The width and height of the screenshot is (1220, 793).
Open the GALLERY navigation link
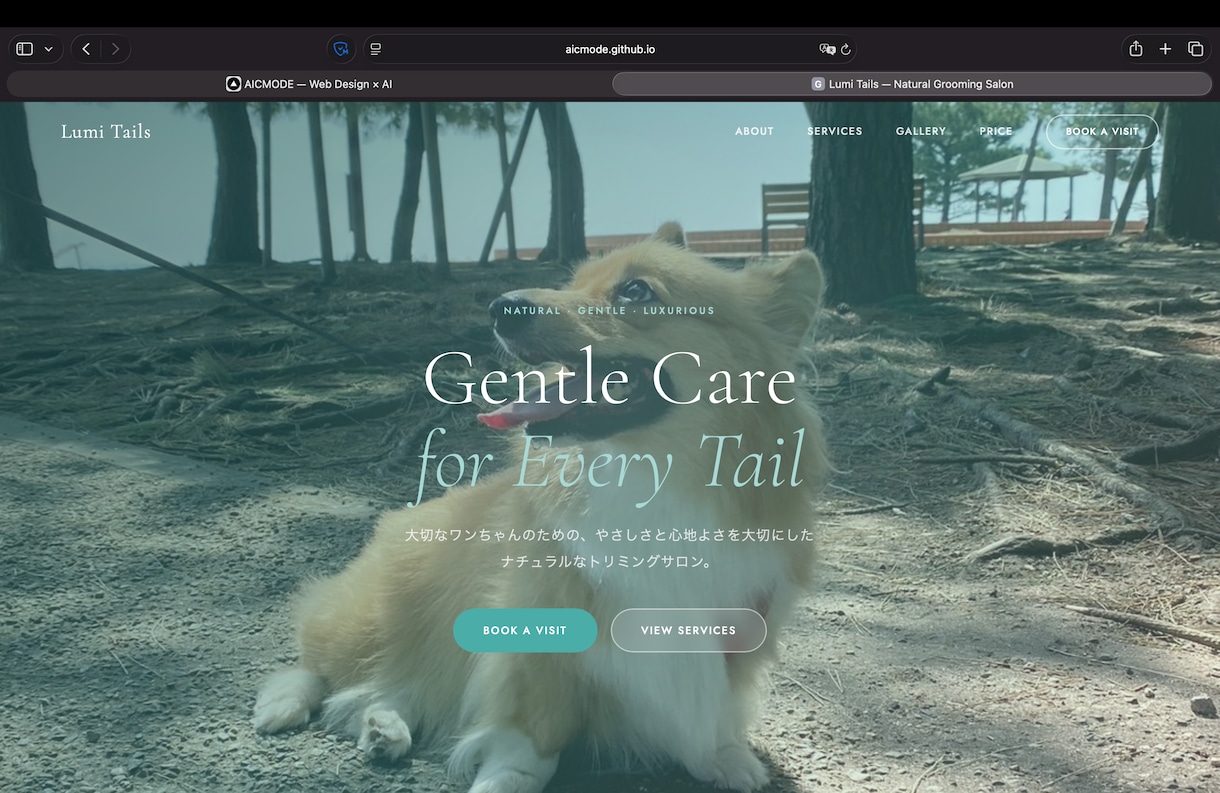coord(921,131)
